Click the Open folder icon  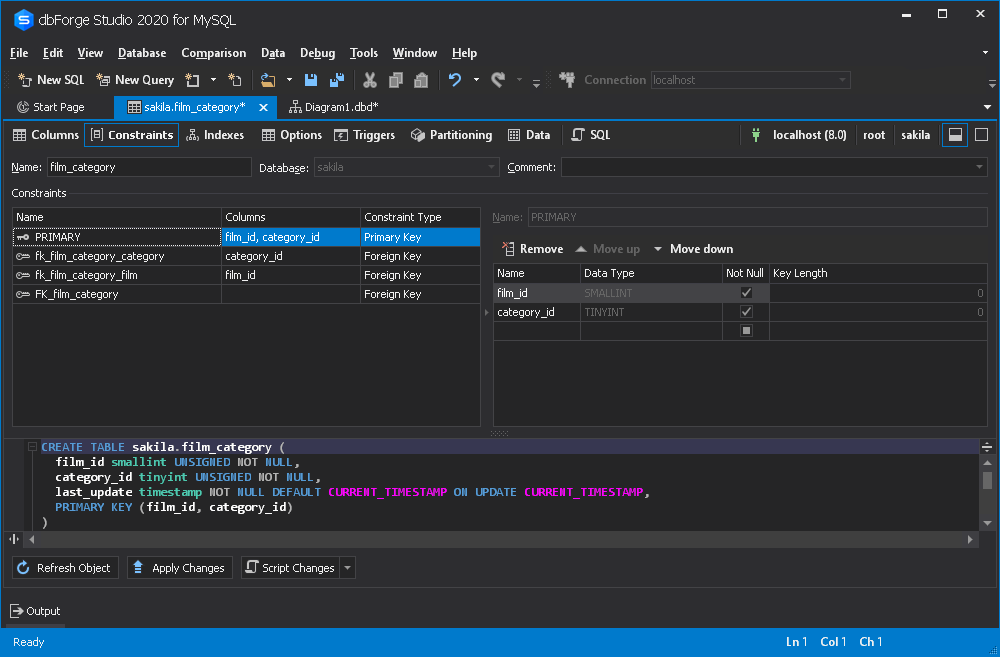[267, 80]
